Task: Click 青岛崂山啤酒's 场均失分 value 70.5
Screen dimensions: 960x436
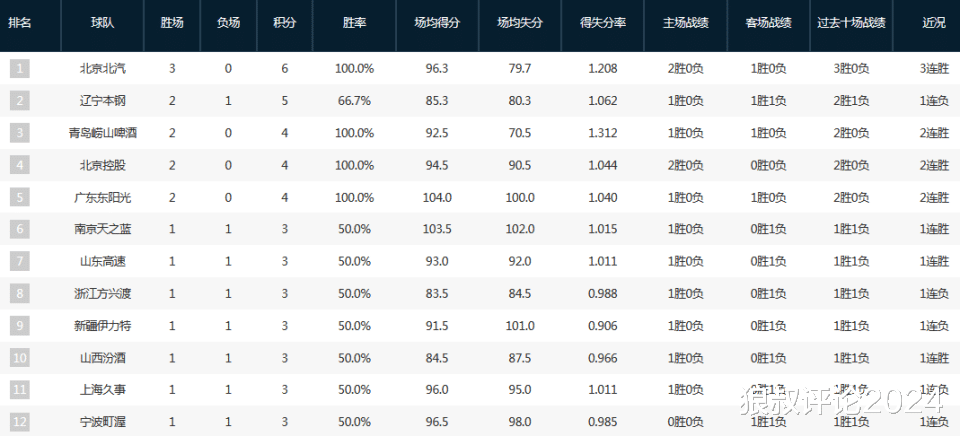Action: coord(520,133)
